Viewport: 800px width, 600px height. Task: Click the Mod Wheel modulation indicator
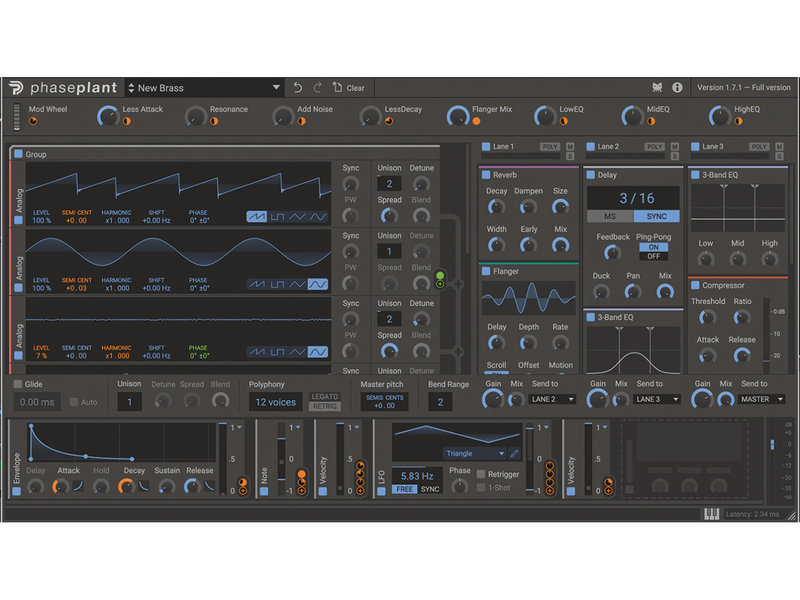point(33,121)
